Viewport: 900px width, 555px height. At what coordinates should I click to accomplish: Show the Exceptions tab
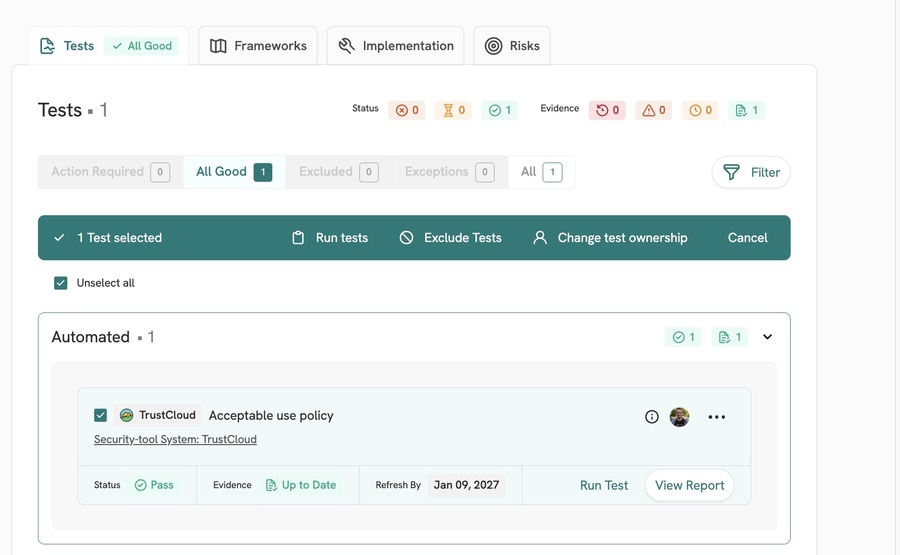(x=449, y=172)
